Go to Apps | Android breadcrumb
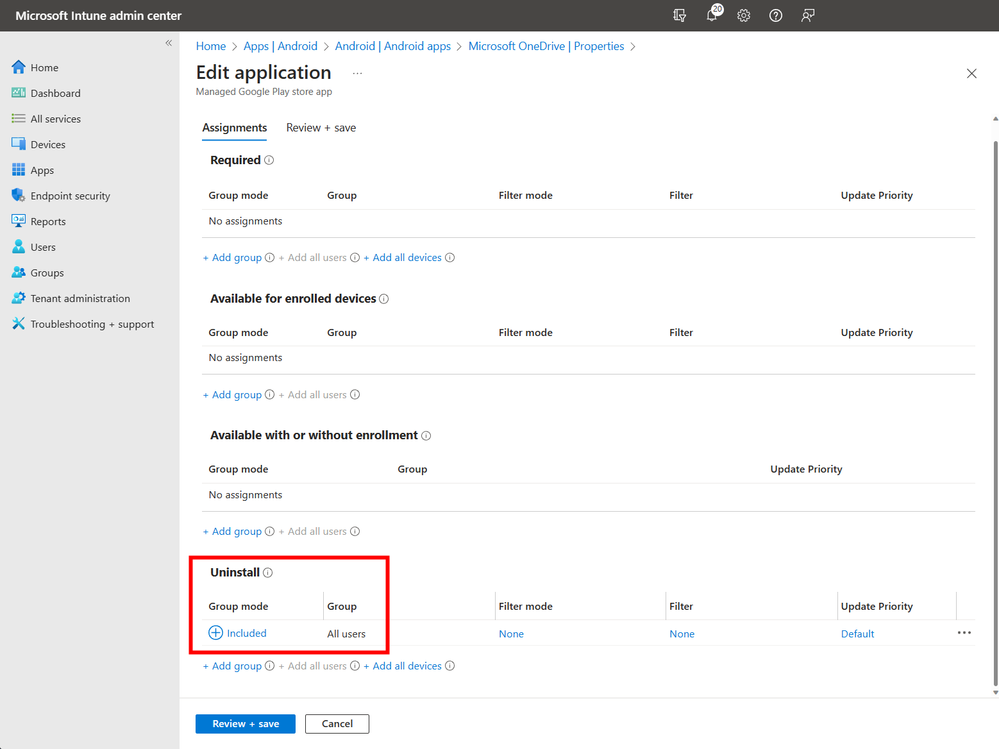 coord(280,46)
